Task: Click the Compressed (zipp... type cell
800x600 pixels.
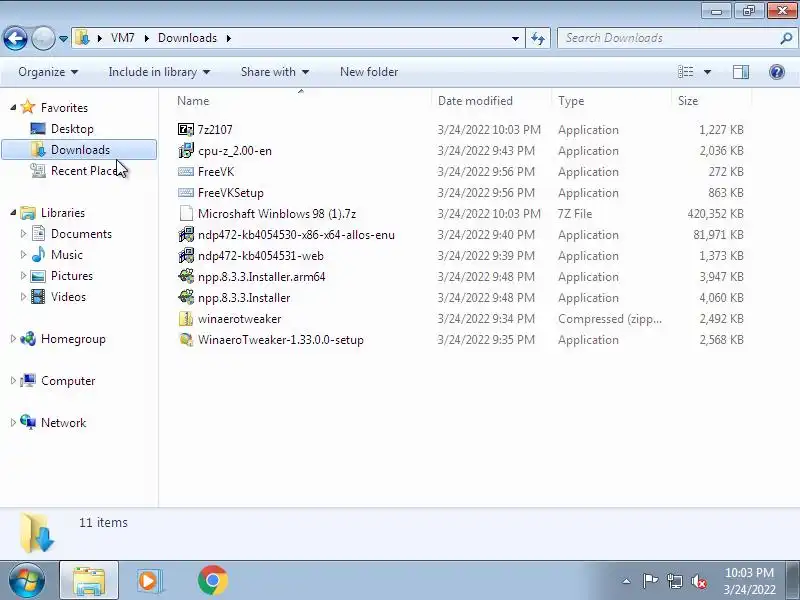Action: pyautogui.click(x=610, y=319)
